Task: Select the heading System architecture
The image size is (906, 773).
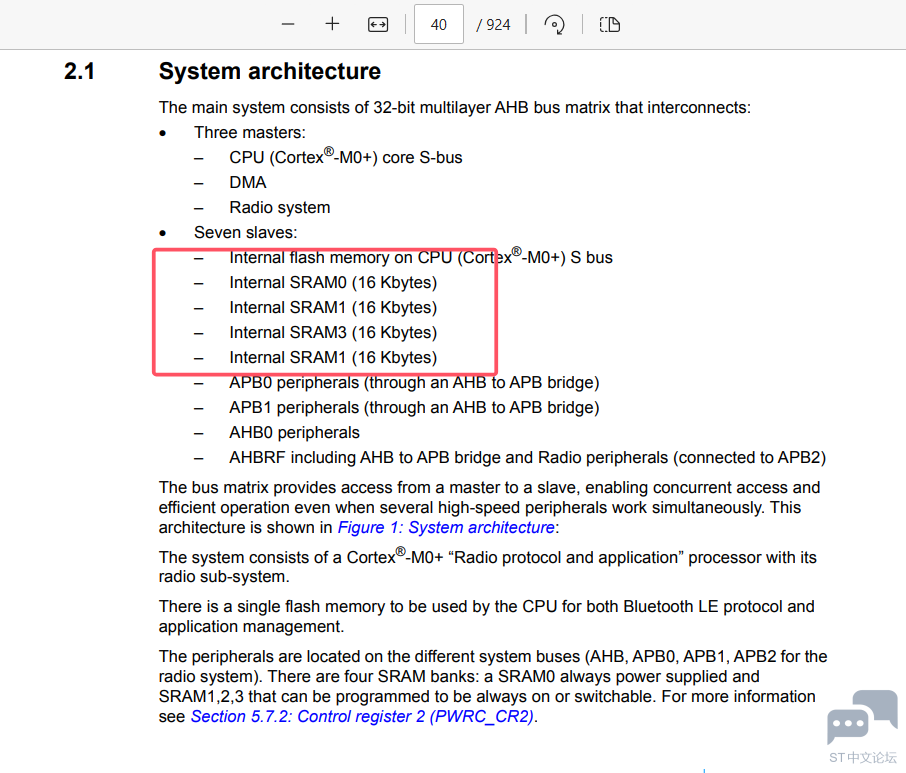Action: click(x=270, y=71)
